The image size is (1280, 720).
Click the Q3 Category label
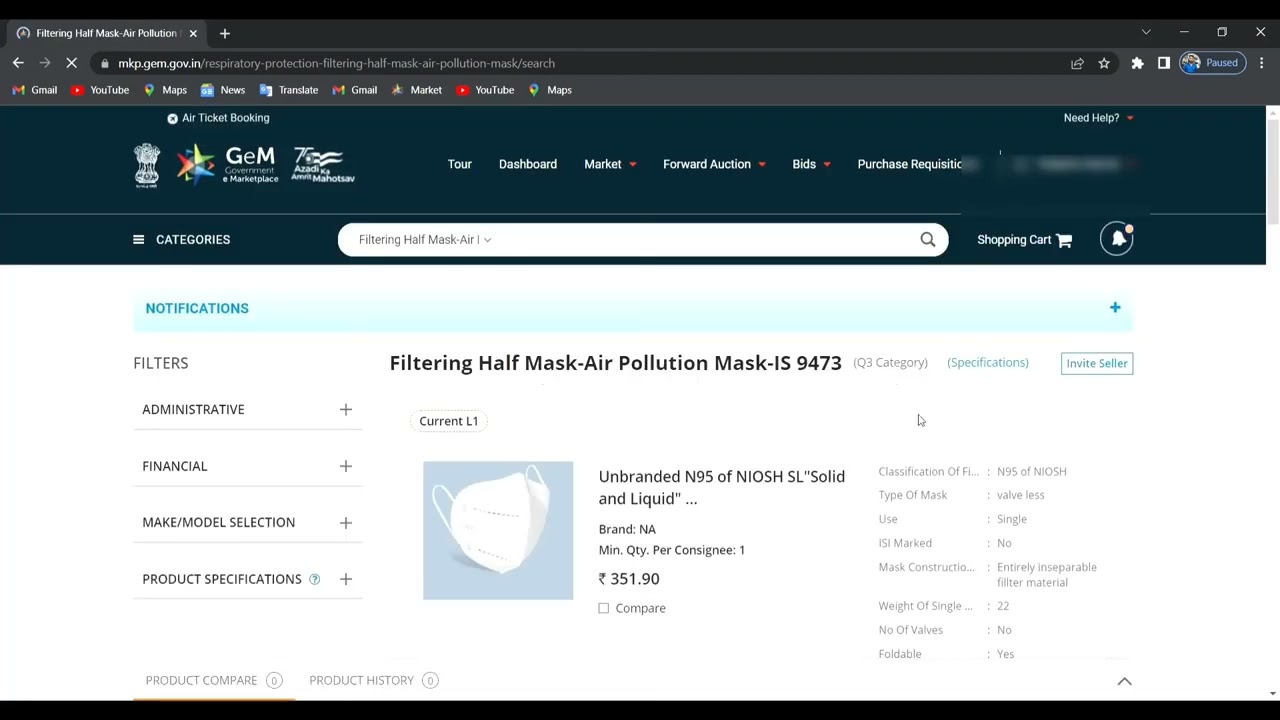[891, 362]
